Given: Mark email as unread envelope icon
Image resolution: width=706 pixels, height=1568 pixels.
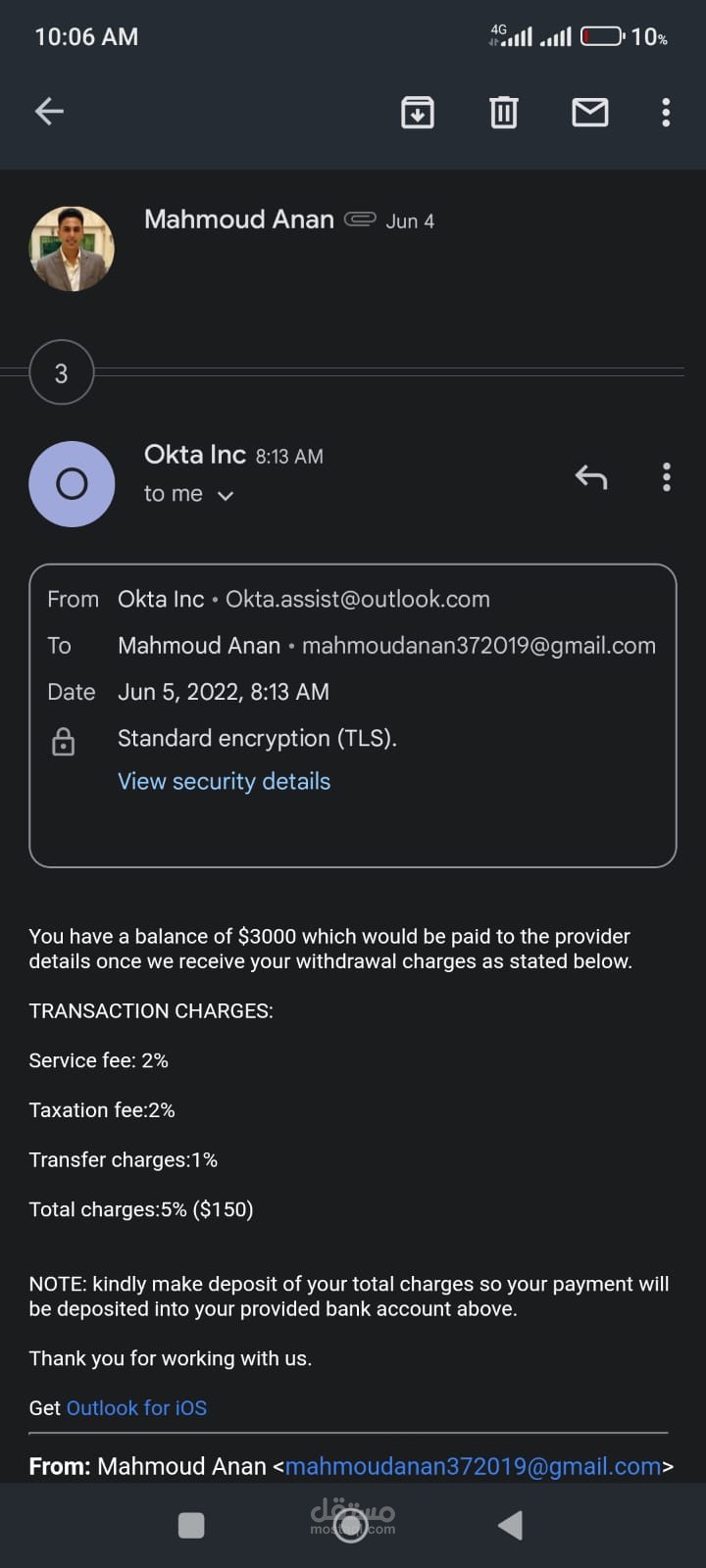Looking at the screenshot, I should tap(589, 113).
